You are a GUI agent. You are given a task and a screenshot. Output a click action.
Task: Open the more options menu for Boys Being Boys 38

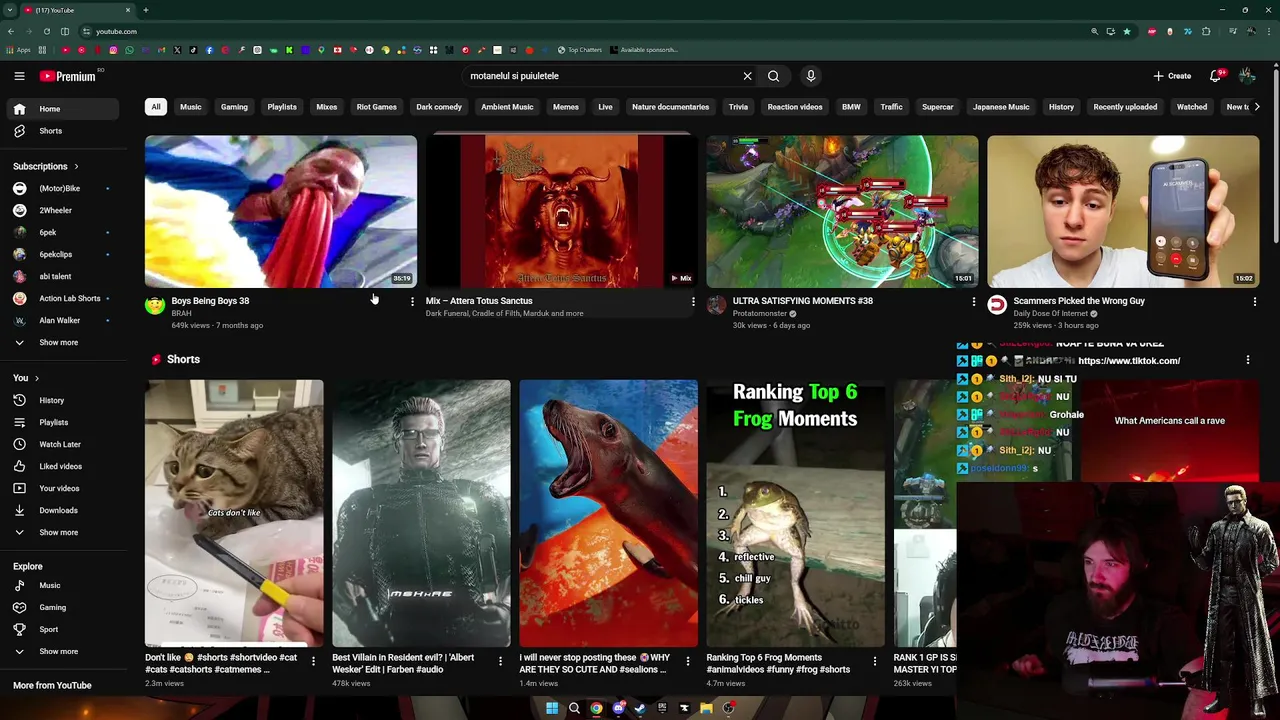(x=412, y=301)
